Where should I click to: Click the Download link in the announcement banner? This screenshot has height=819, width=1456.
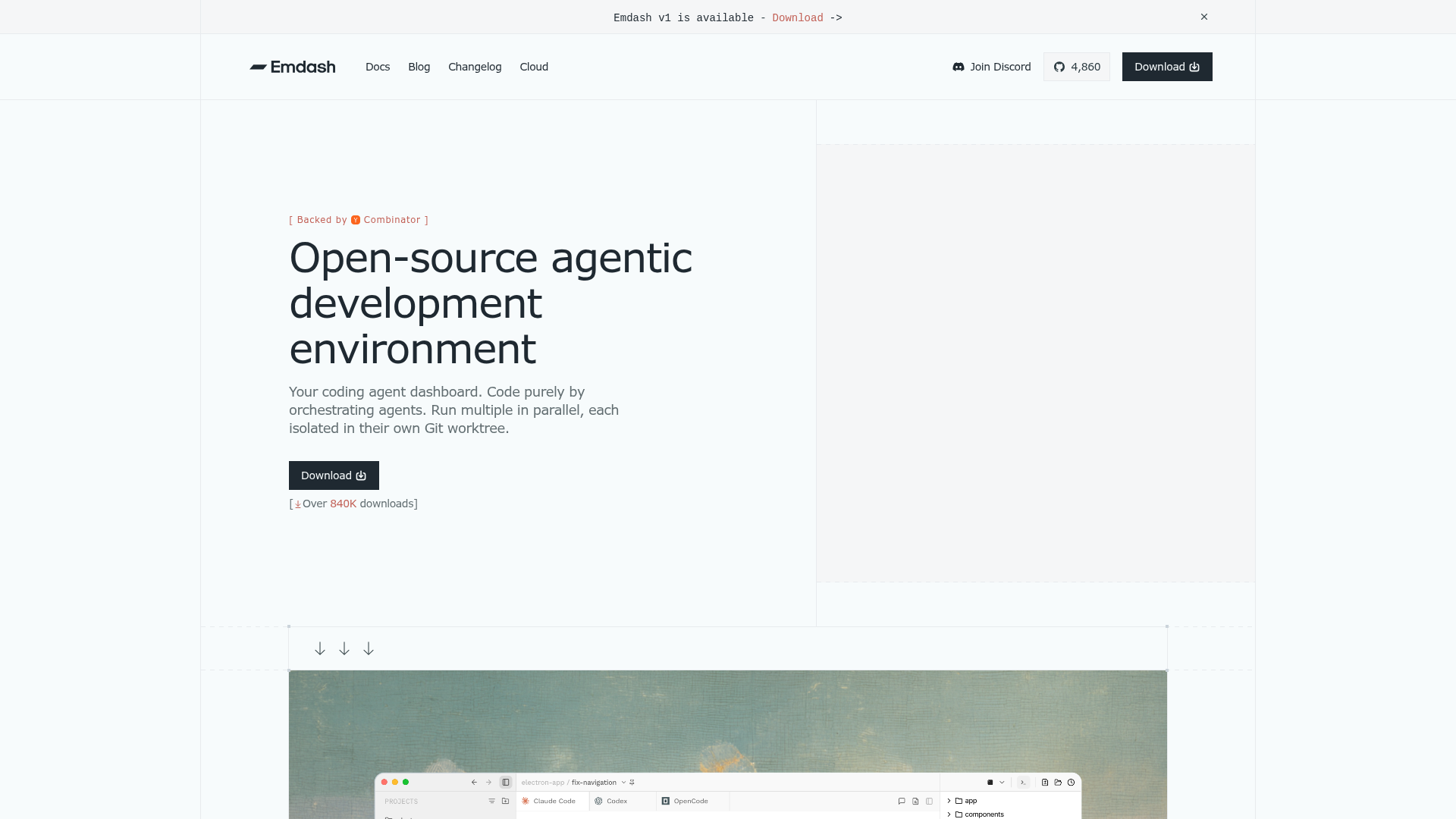(x=797, y=17)
